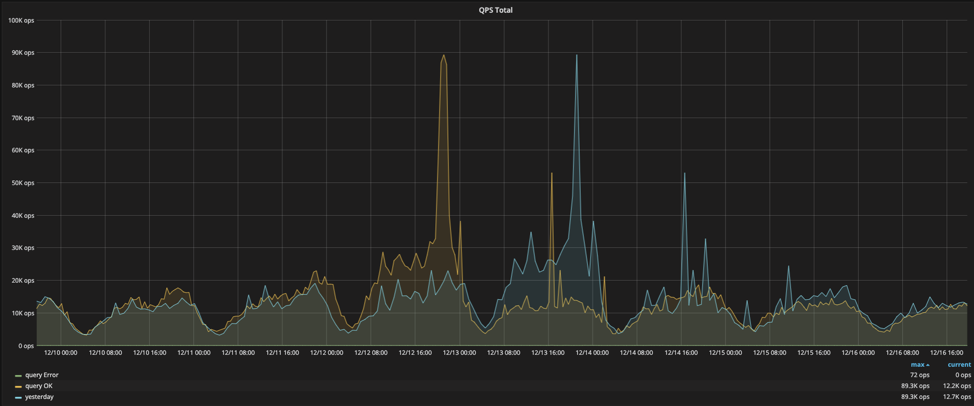974x406 pixels.
Task: Click the 89.3K ops max of yesterday
Action: pos(916,396)
